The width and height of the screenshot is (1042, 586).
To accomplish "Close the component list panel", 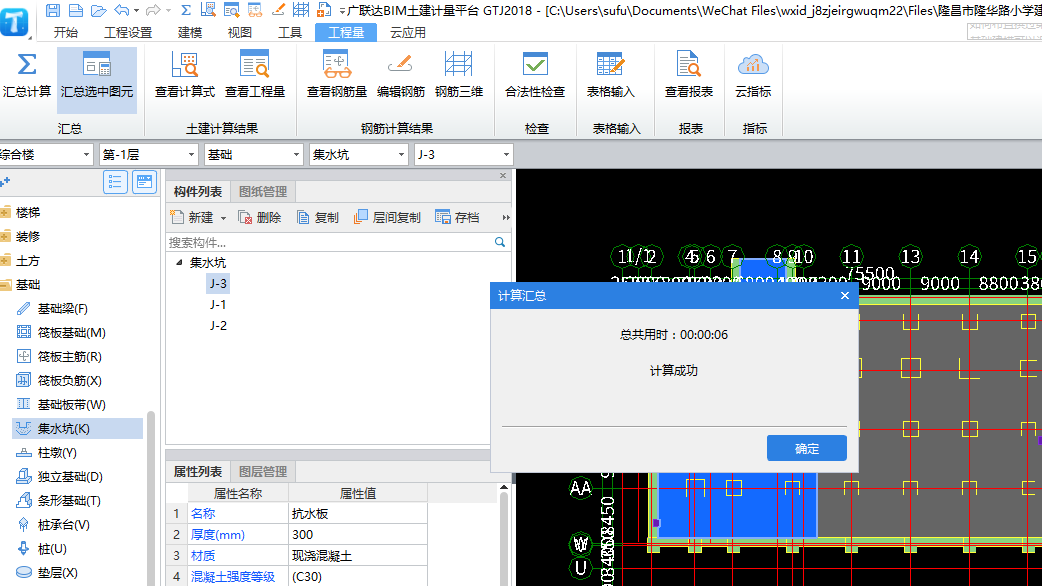I will point(503,175).
